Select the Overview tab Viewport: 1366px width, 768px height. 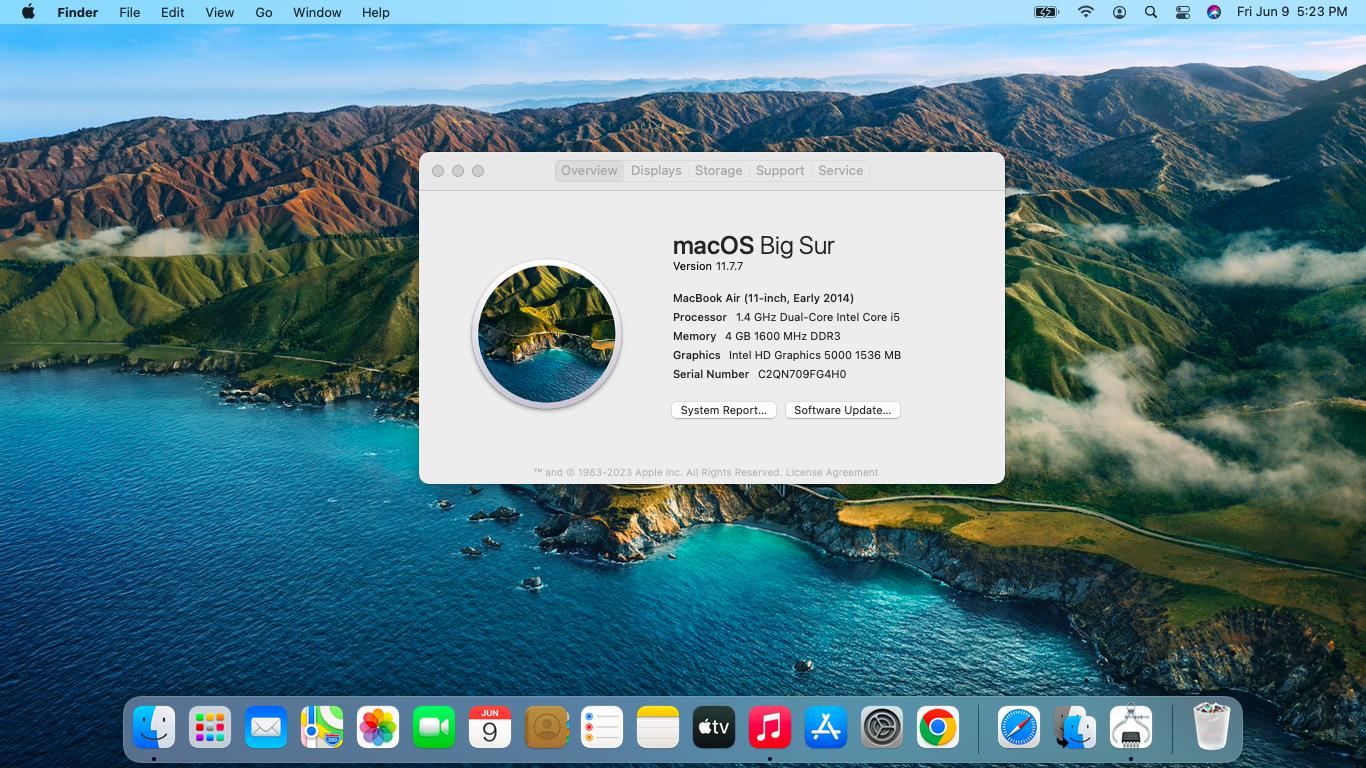tap(589, 171)
